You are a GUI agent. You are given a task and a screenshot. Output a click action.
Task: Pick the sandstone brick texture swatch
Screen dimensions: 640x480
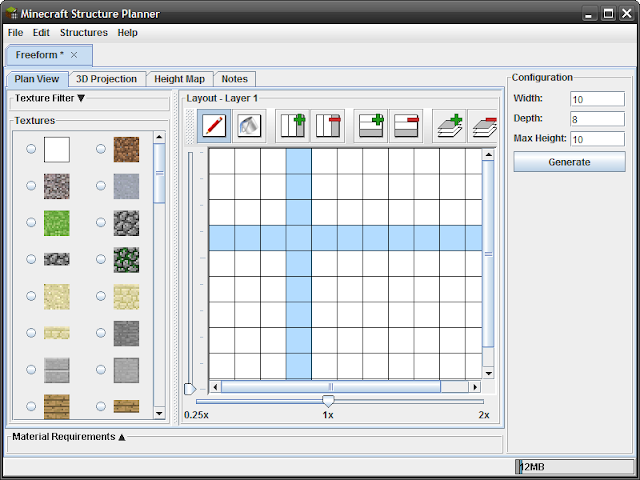127,297
